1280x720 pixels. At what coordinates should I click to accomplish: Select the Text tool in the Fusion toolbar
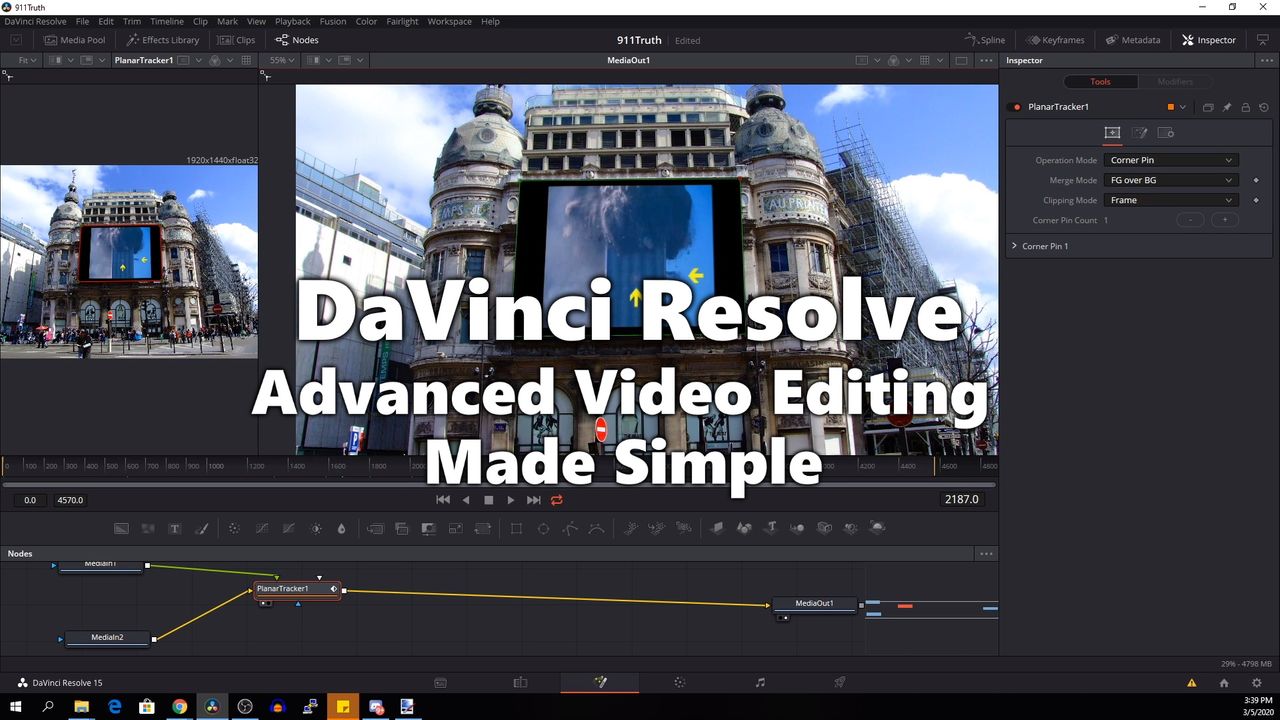pyautogui.click(x=175, y=528)
